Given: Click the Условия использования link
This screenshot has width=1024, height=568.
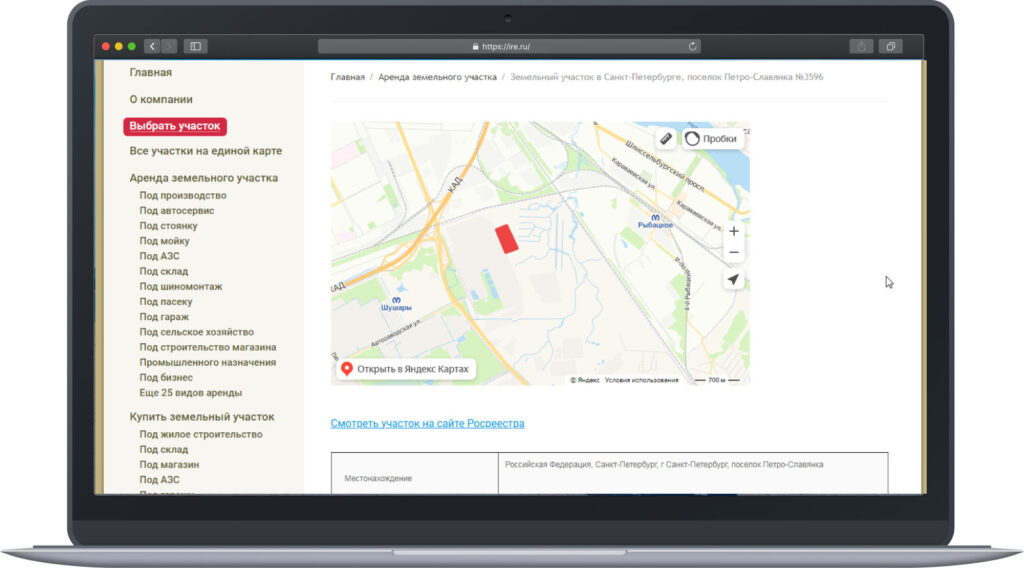Looking at the screenshot, I should click(x=641, y=380).
